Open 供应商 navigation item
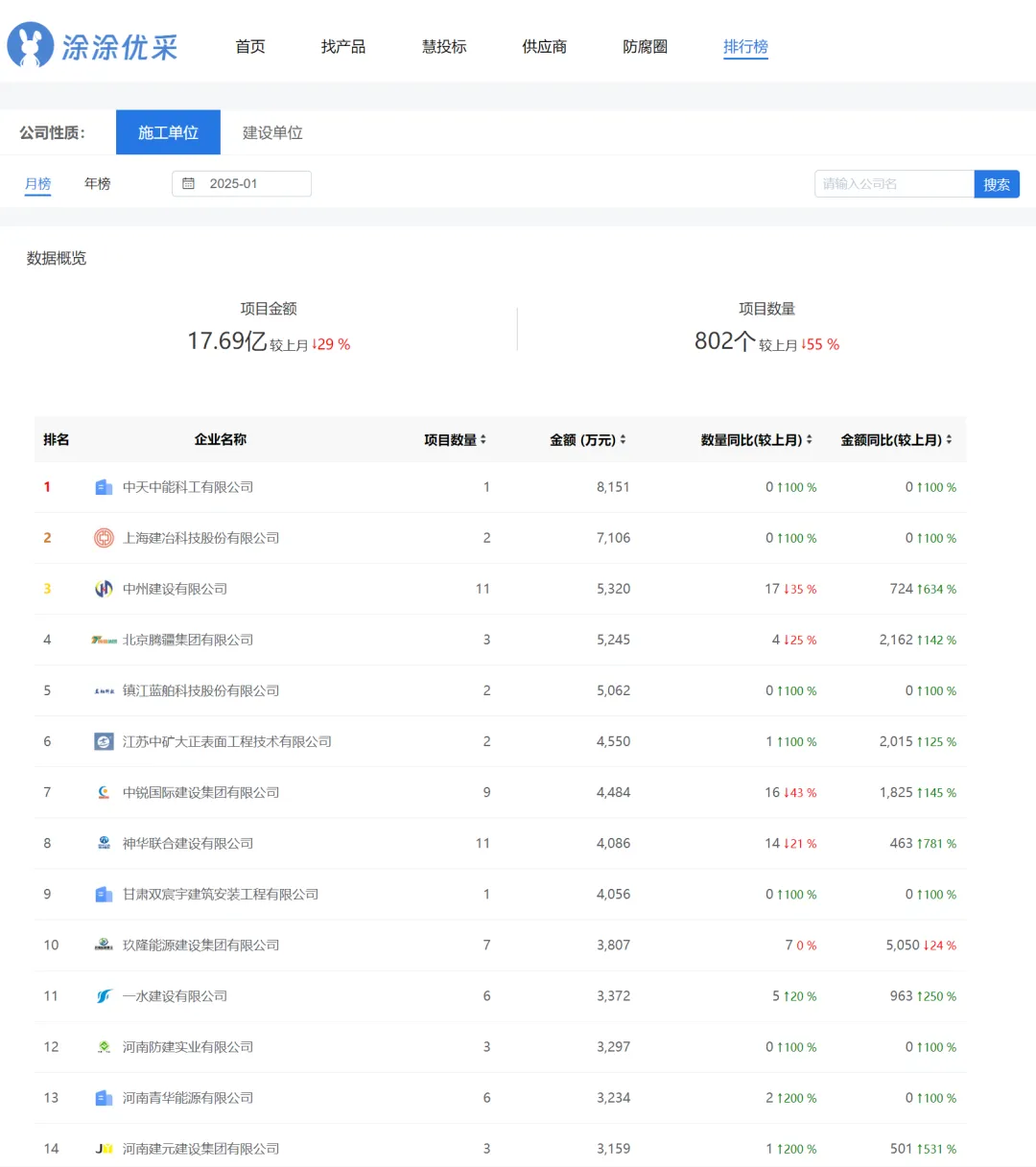Viewport: 1036px width, 1167px height. 545,46
